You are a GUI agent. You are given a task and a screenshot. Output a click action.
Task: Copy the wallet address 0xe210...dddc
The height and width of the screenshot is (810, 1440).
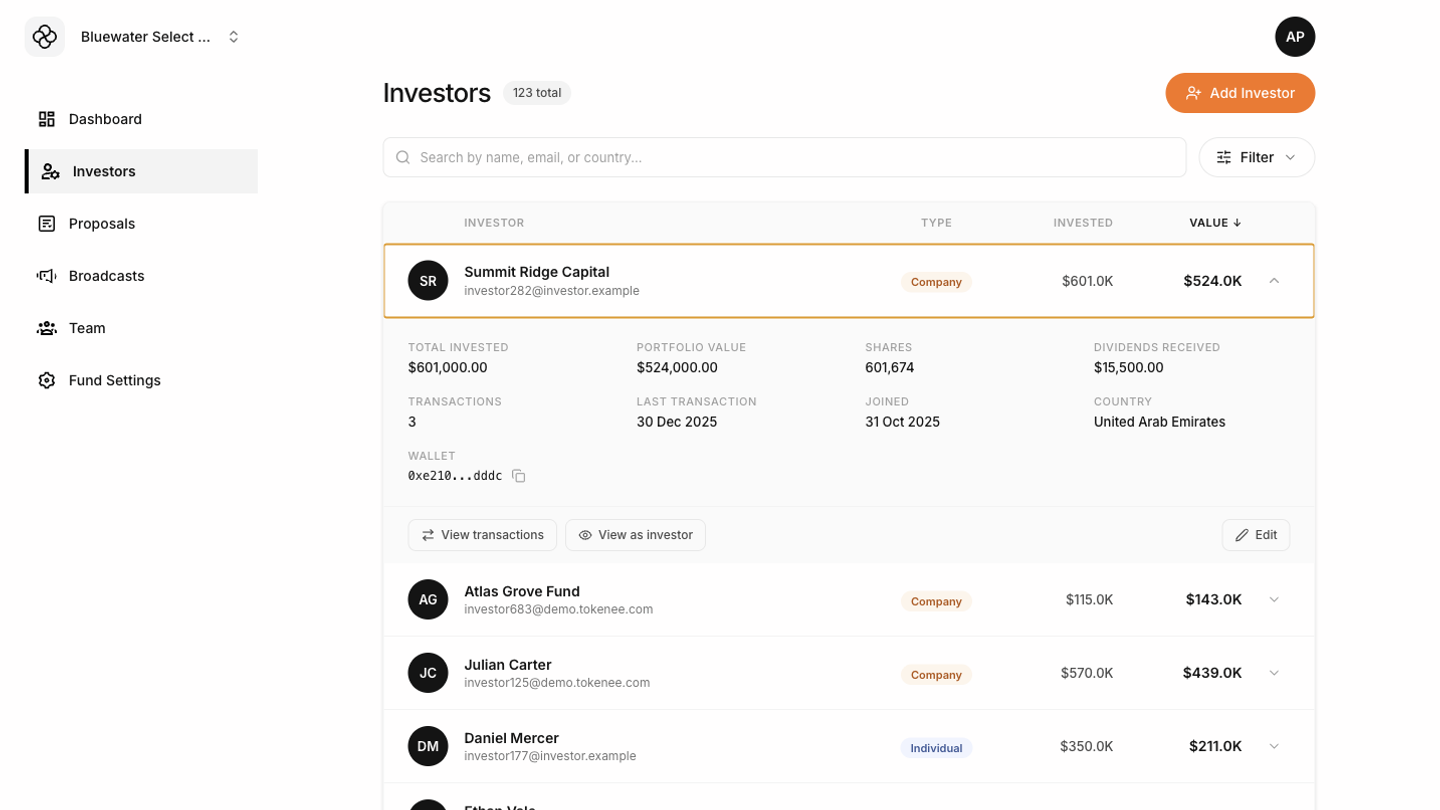click(518, 476)
